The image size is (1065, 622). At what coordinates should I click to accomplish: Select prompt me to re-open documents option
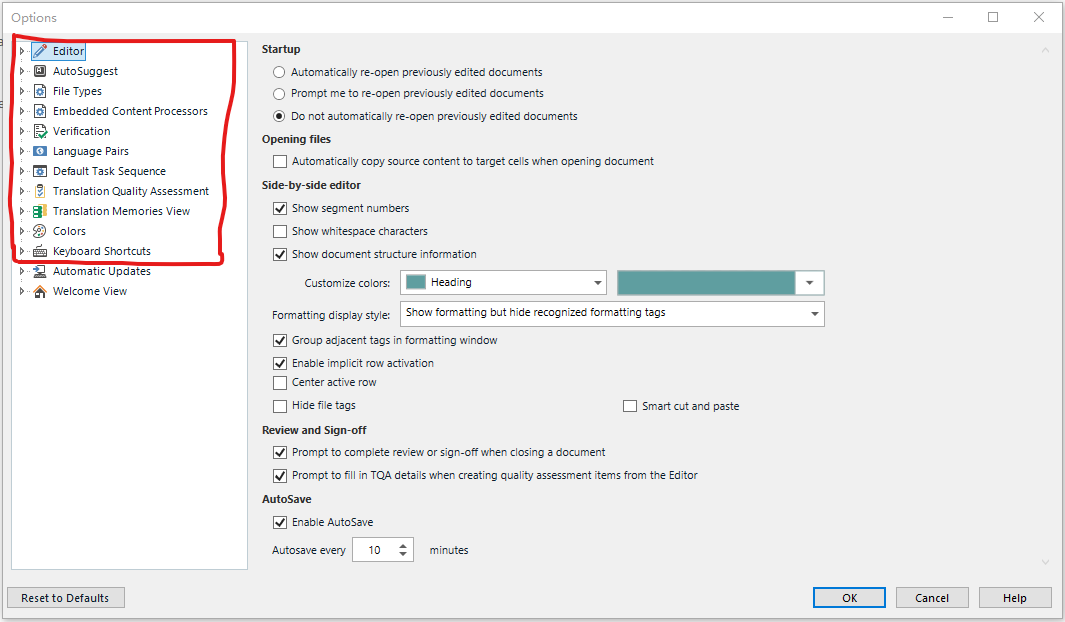point(278,94)
